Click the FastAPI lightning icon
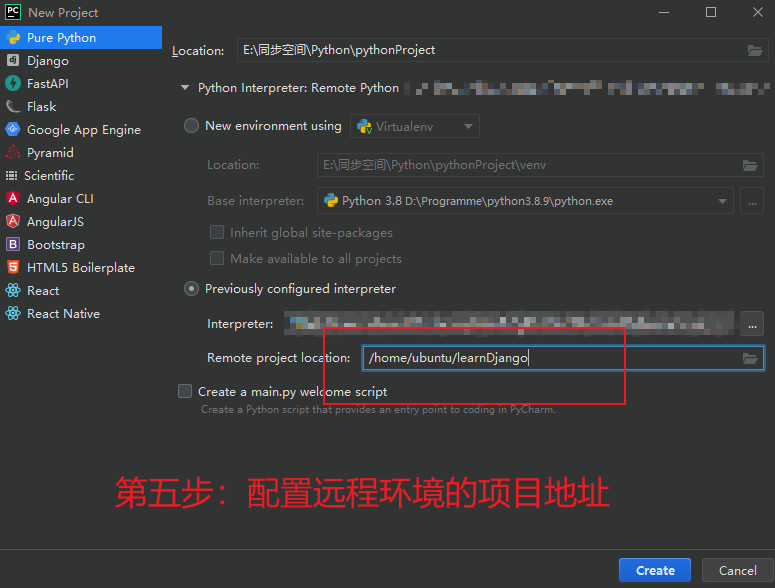 [13, 84]
